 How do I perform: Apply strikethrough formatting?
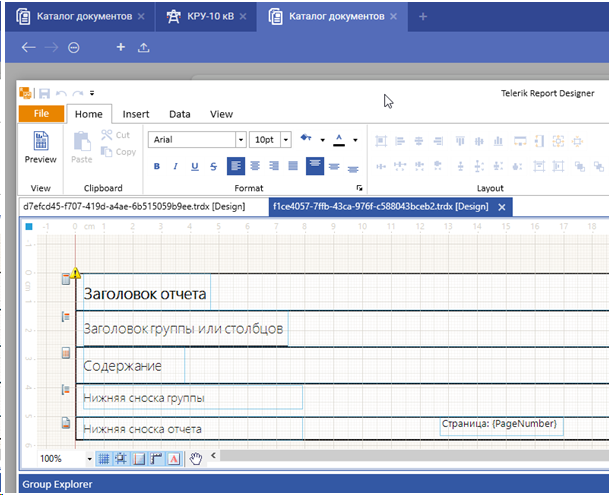click(214, 166)
